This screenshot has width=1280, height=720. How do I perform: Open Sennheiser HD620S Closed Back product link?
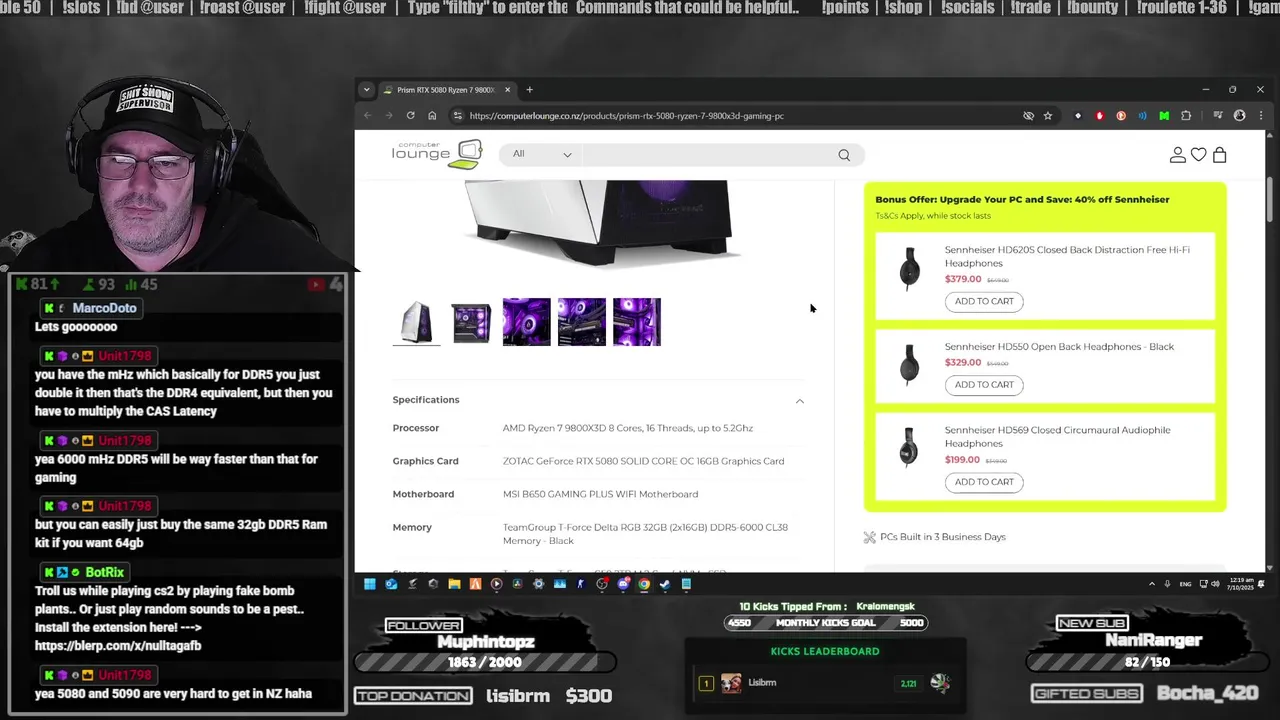pyautogui.click(x=1067, y=256)
